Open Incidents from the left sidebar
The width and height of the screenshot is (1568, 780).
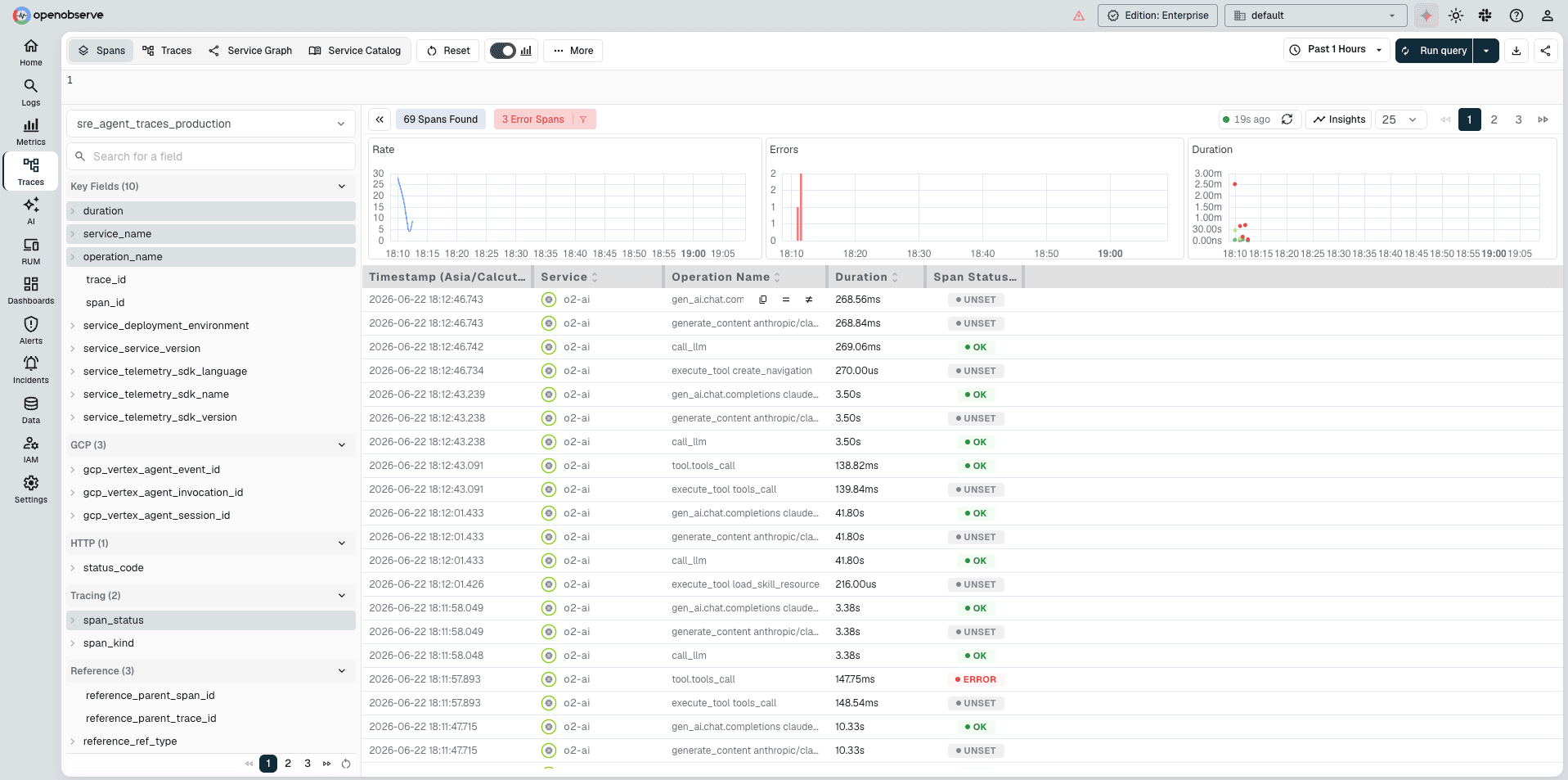pyautogui.click(x=31, y=370)
